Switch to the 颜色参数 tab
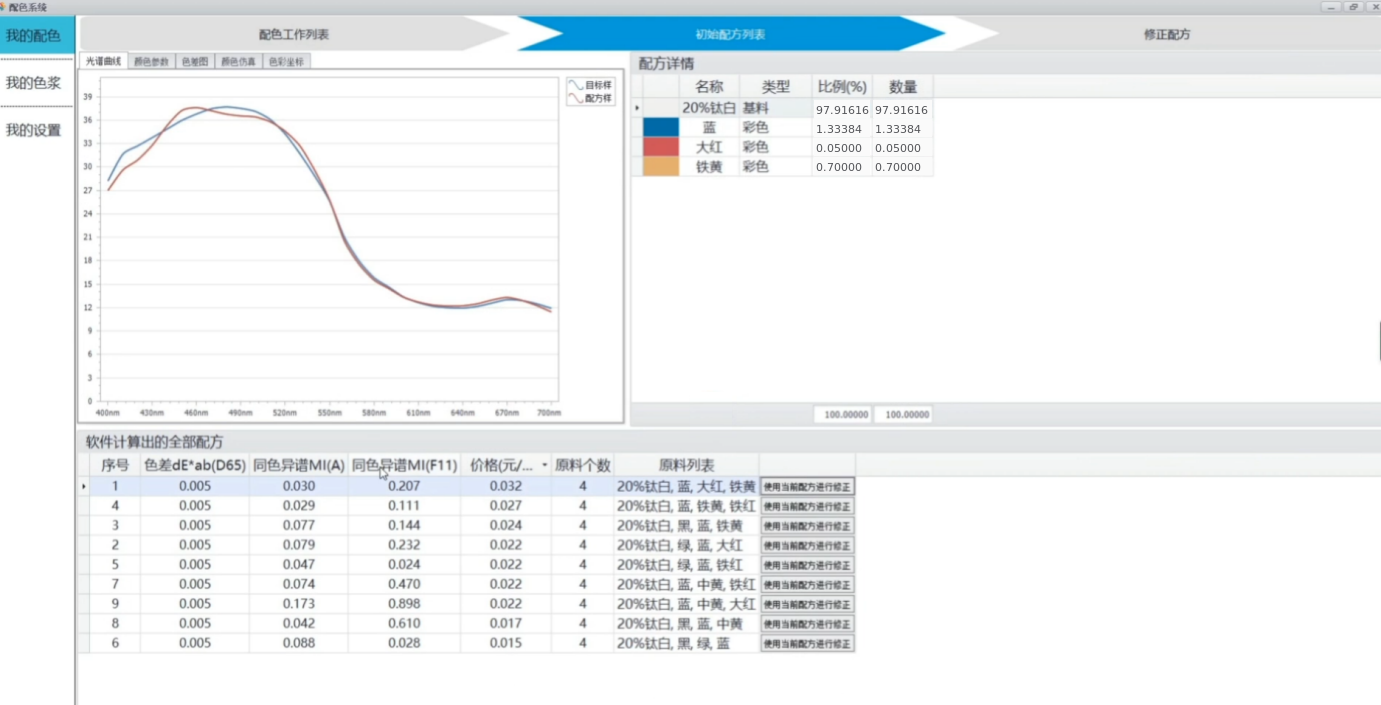The width and height of the screenshot is (1381, 705). coord(151,61)
